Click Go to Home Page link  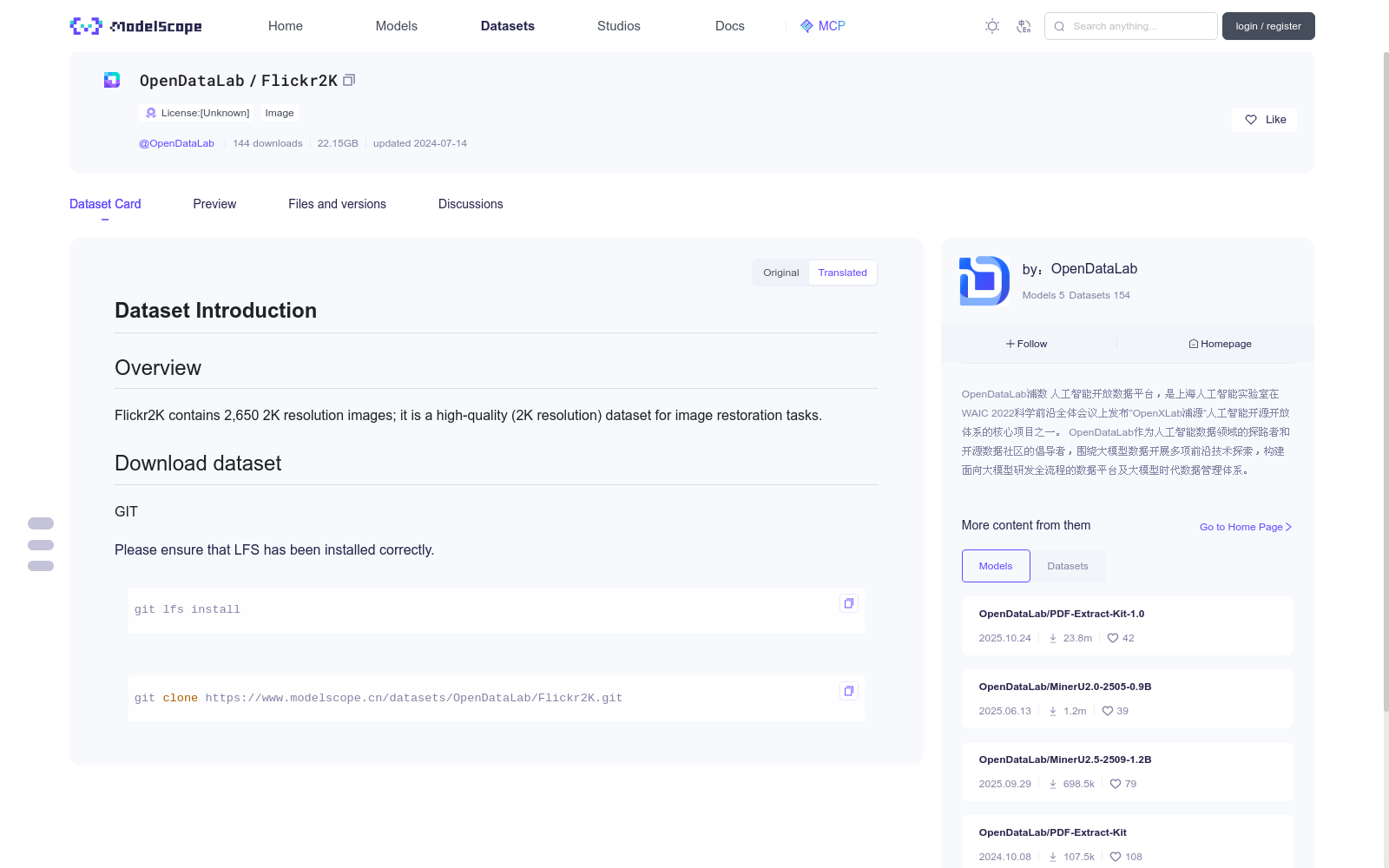coord(1246,527)
